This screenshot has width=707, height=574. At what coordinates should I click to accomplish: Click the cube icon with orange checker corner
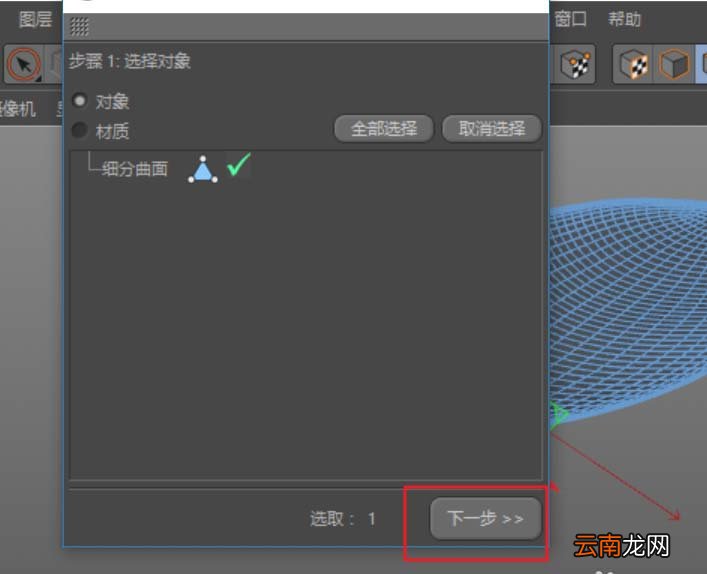(634, 64)
